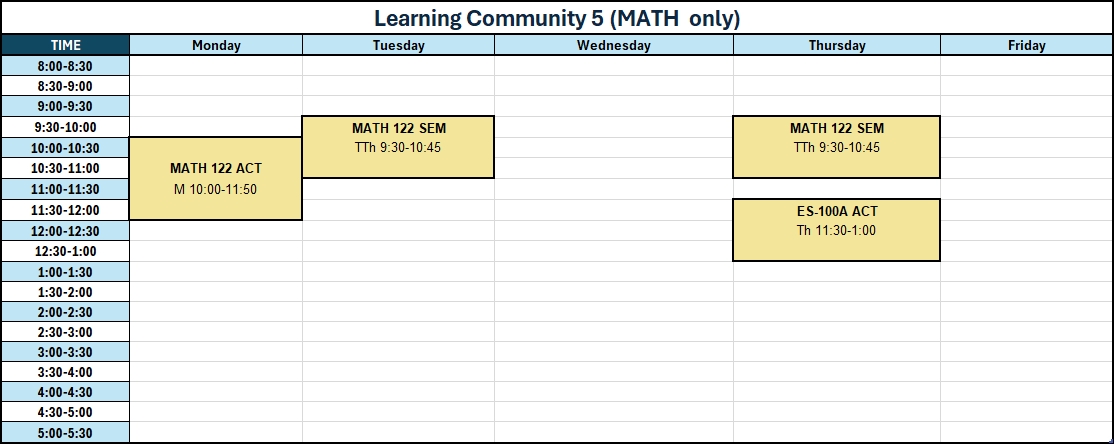Click the Thursday MATH 122 SEM block

point(837,146)
